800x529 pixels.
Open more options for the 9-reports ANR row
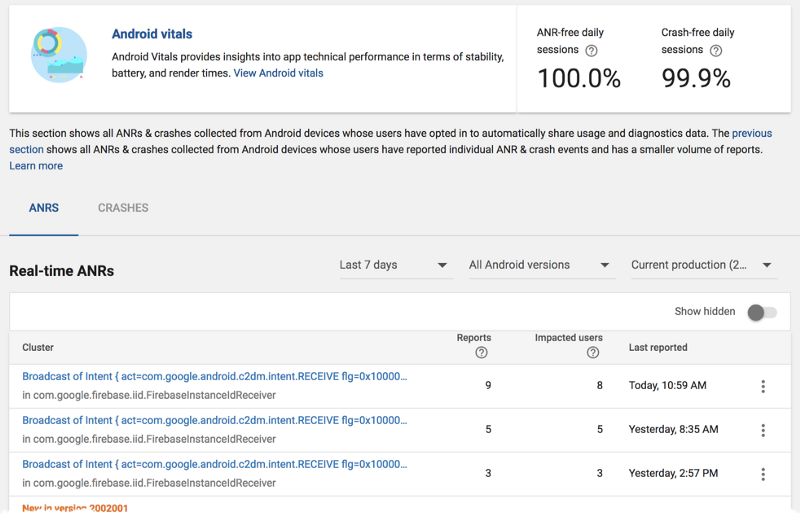coord(763,386)
